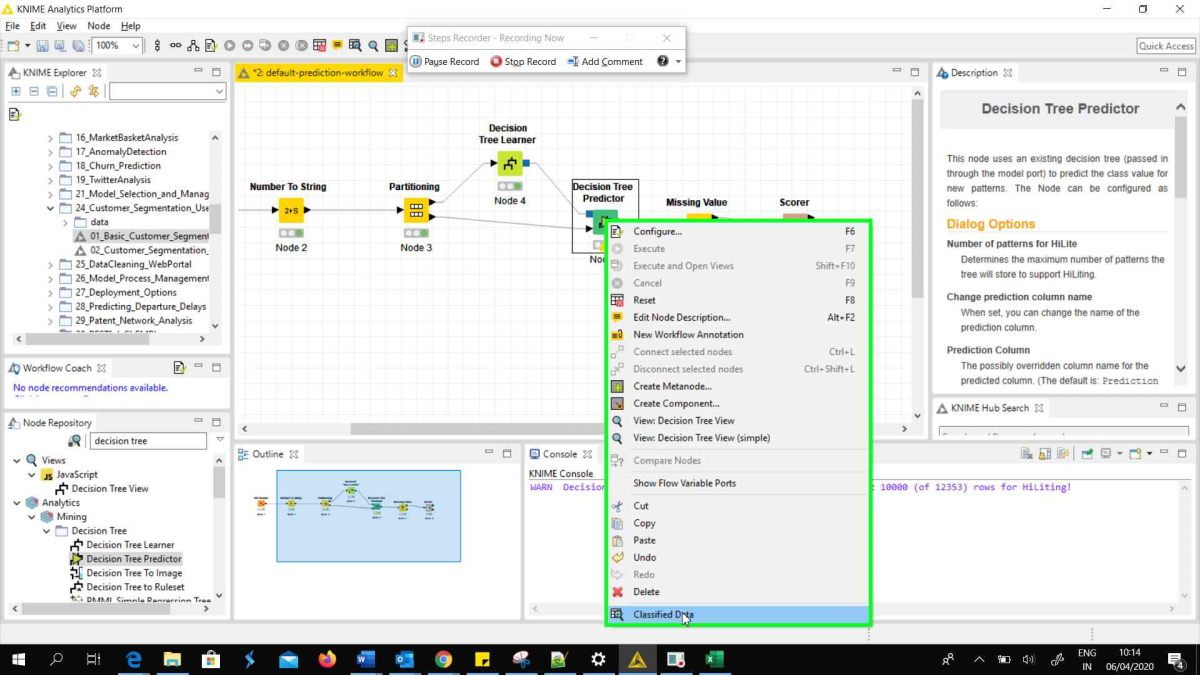Viewport: 1200px width, 675px height.
Task: Click the Steps Recorder help icon
Action: [x=662, y=61]
